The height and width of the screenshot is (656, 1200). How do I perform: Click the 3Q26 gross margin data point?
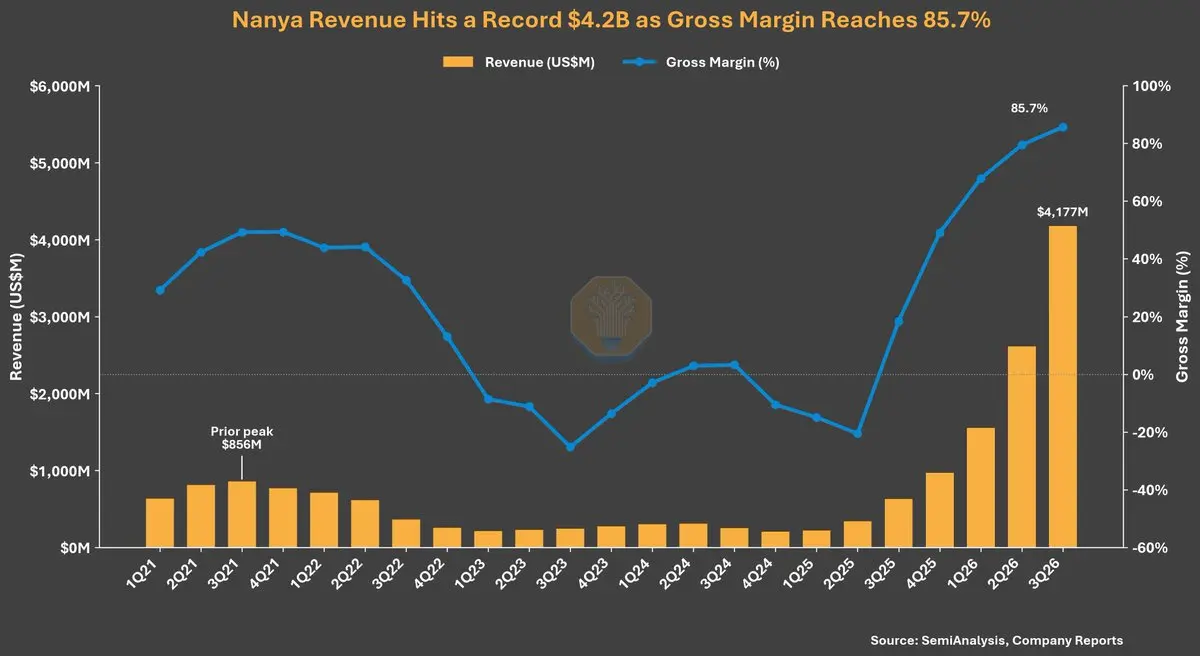1062,127
